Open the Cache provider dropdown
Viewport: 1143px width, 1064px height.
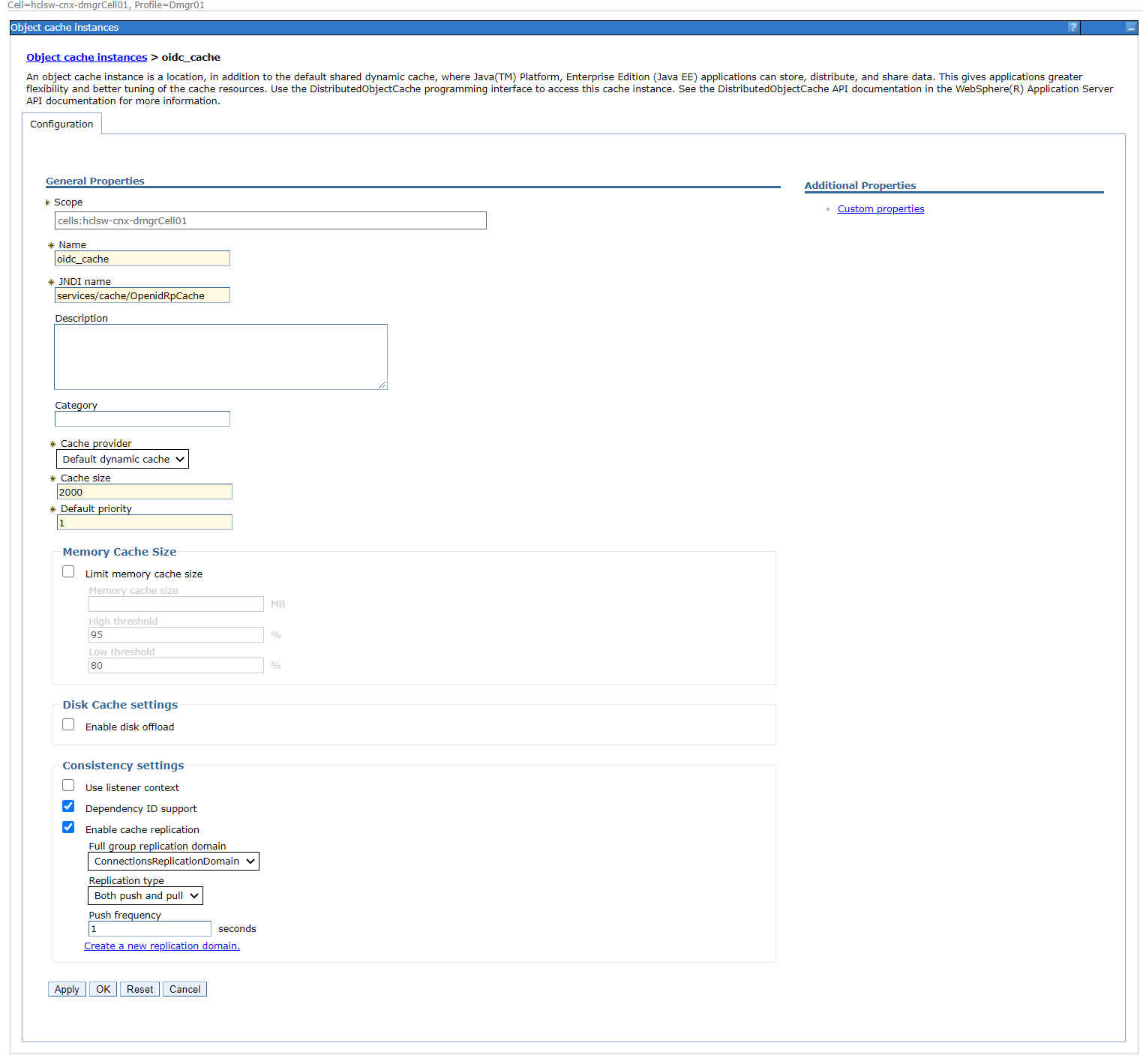point(121,459)
